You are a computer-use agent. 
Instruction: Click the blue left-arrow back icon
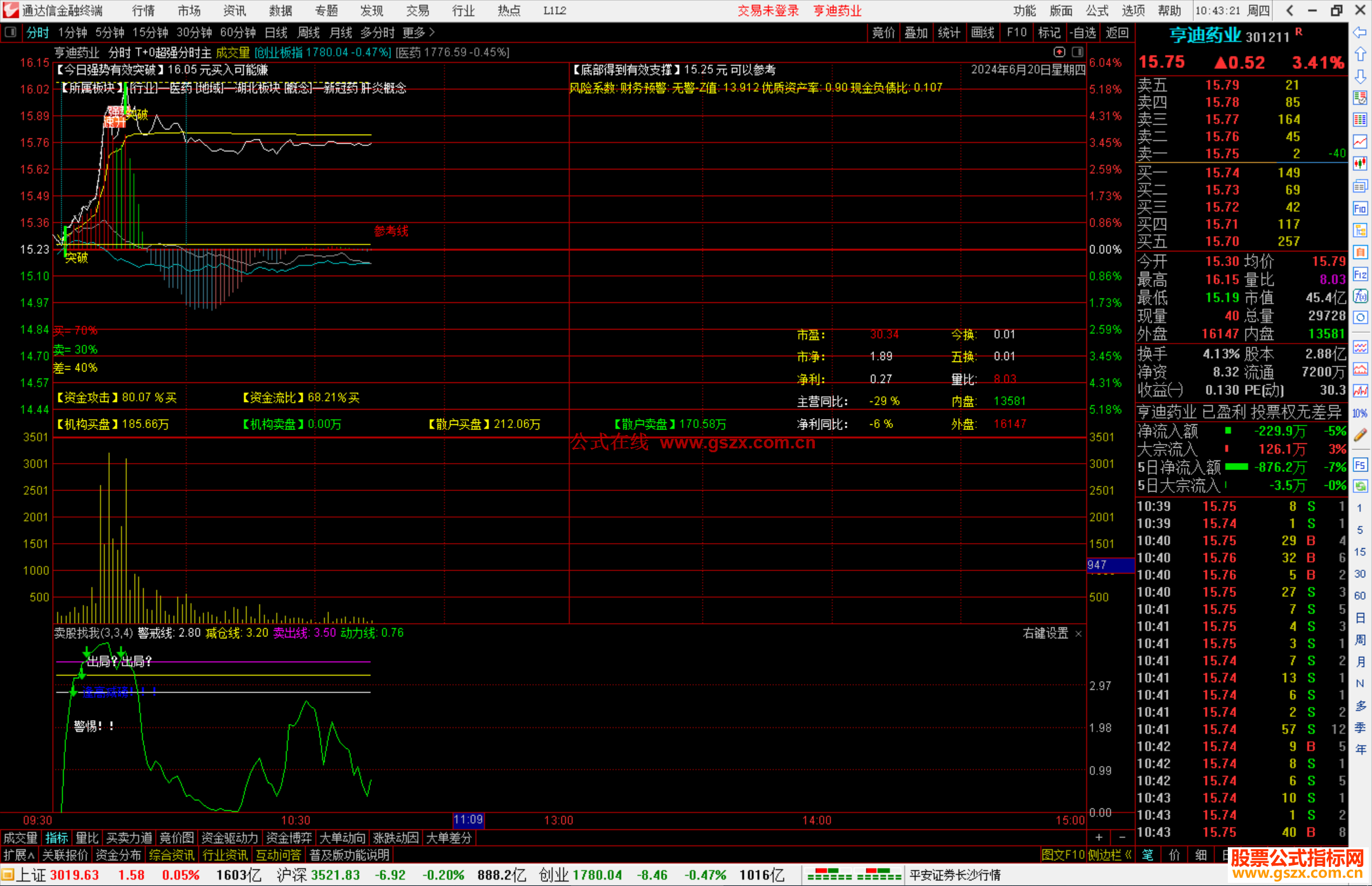click(x=1360, y=32)
